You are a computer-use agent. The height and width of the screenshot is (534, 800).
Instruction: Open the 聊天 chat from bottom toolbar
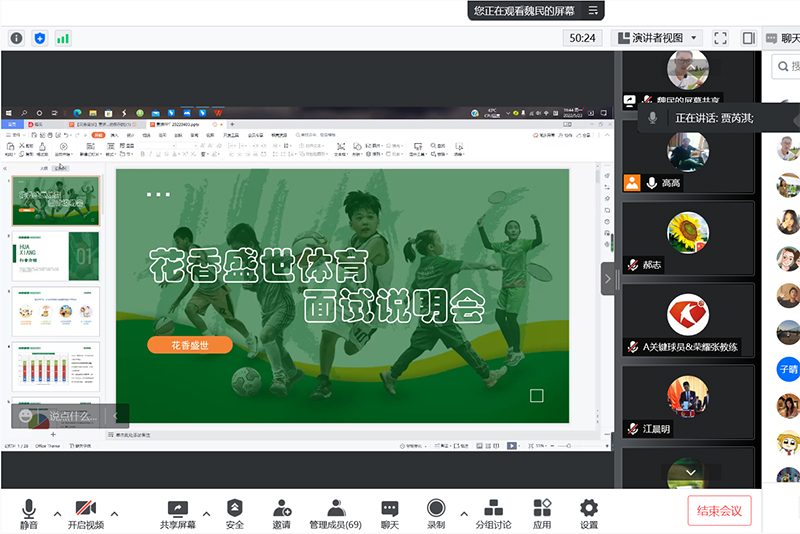[x=390, y=514]
